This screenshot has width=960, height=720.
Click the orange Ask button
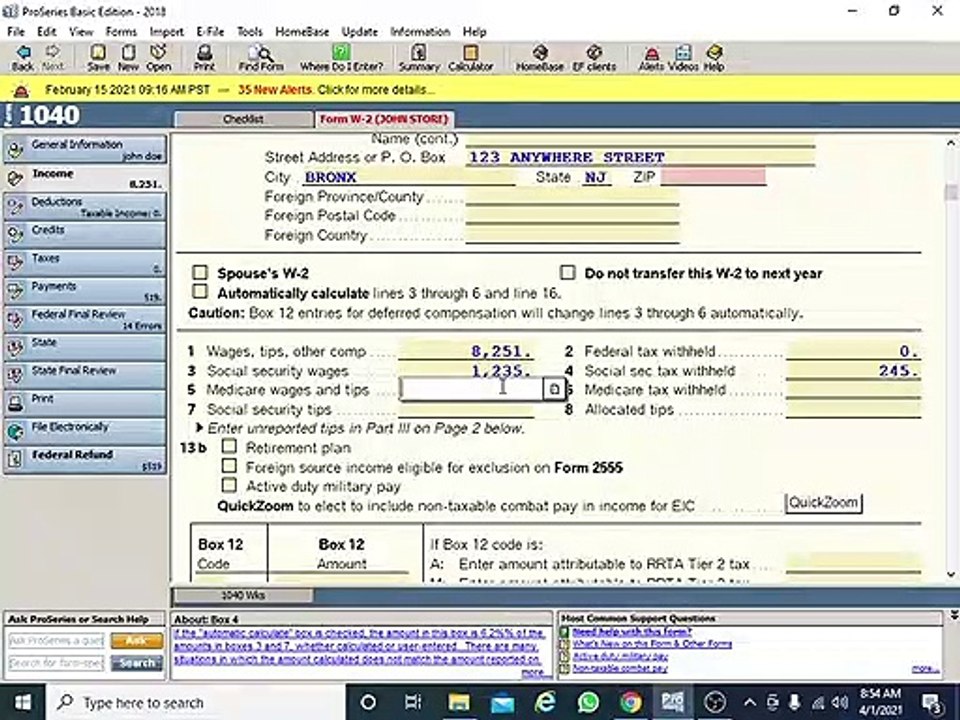coord(137,640)
